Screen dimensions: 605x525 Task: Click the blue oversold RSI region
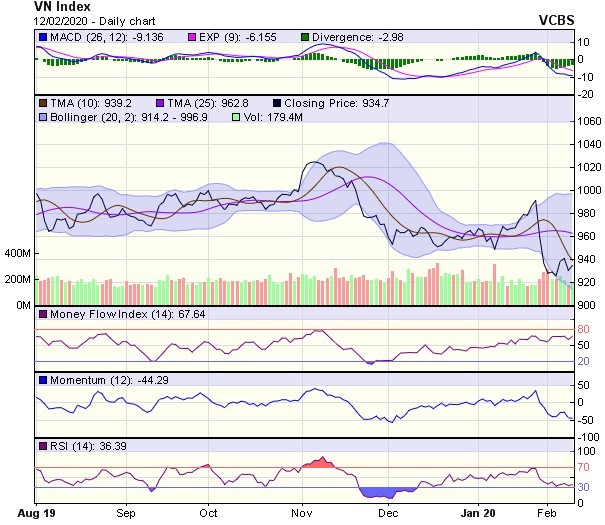[x=383, y=491]
